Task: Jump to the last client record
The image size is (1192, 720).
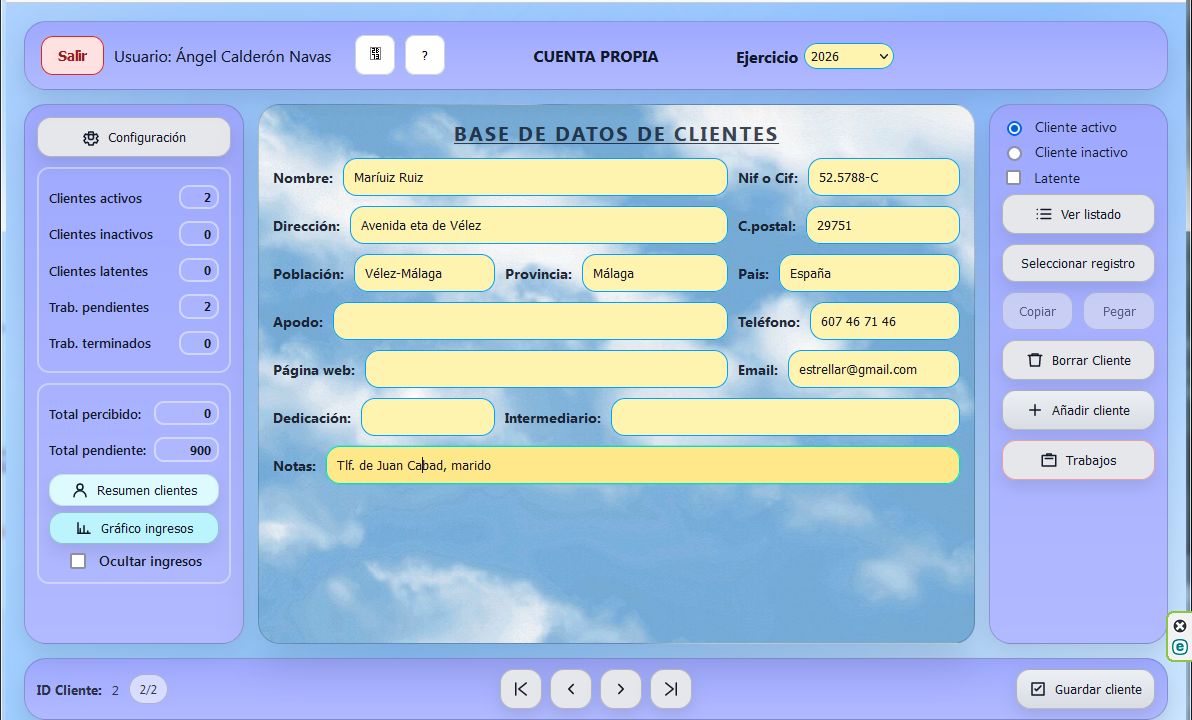Action: [671, 689]
